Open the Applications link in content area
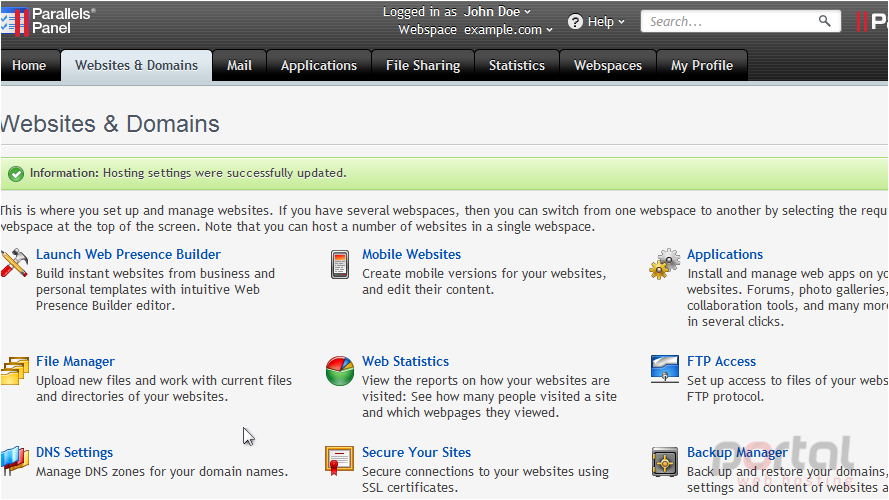The image size is (889, 500). tap(725, 255)
